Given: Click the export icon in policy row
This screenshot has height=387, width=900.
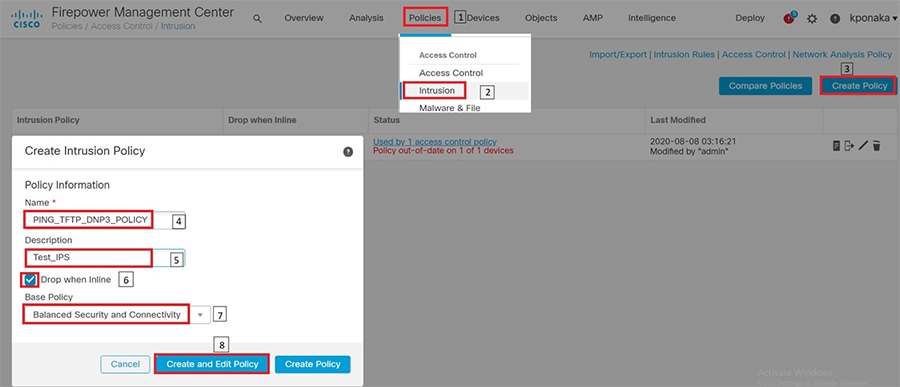Looking at the screenshot, I should [849, 146].
